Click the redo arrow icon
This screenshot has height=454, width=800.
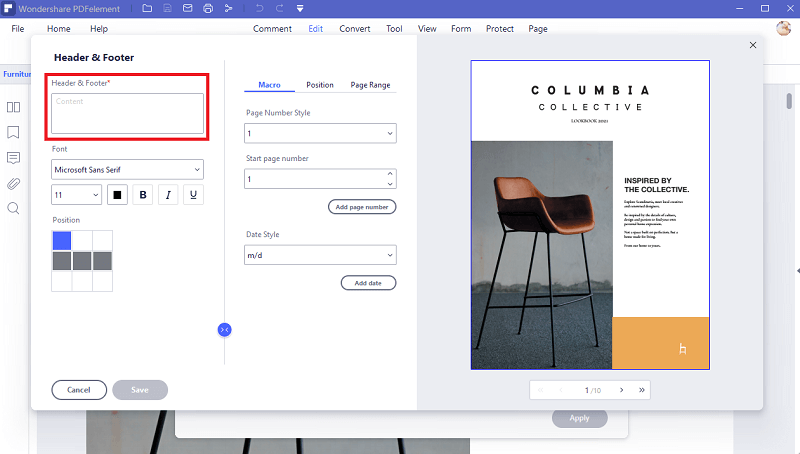click(280, 8)
